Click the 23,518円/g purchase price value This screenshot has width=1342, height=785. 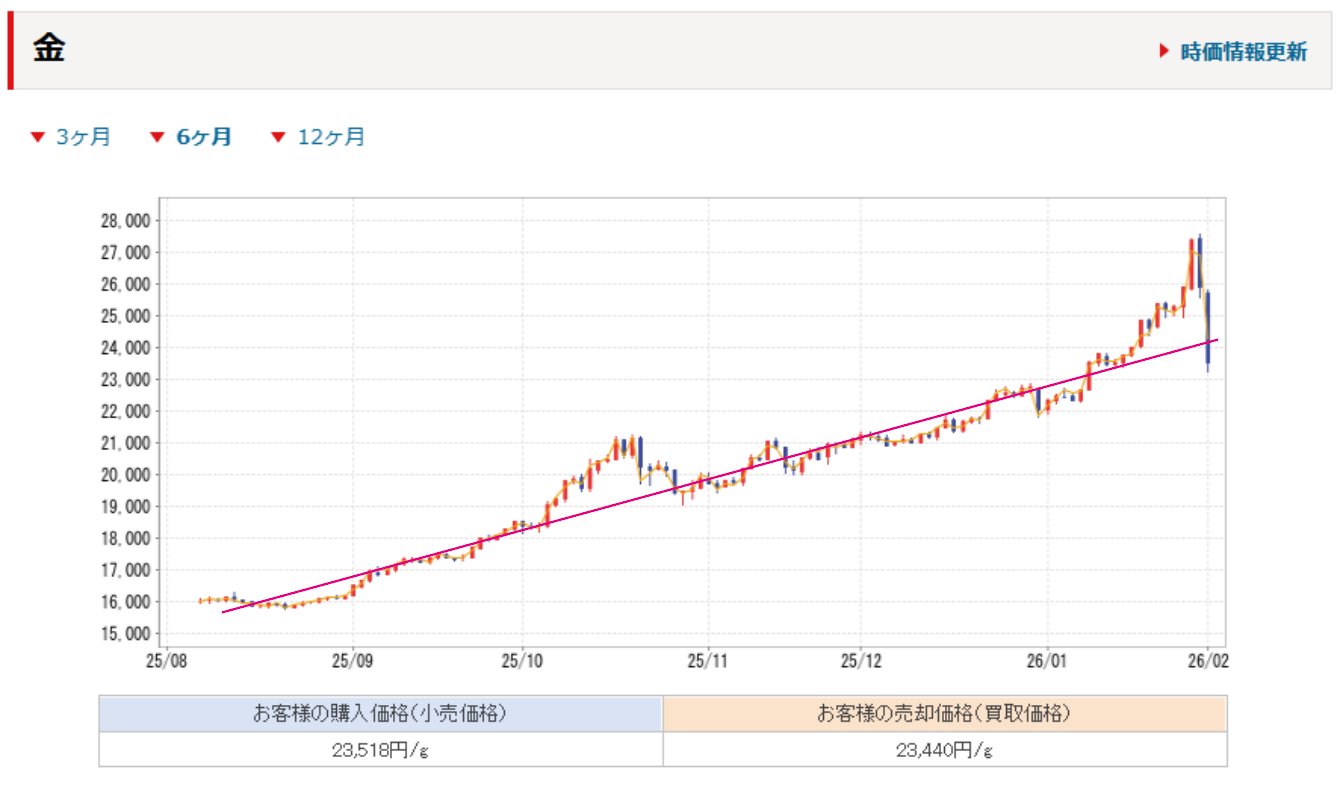tap(380, 750)
